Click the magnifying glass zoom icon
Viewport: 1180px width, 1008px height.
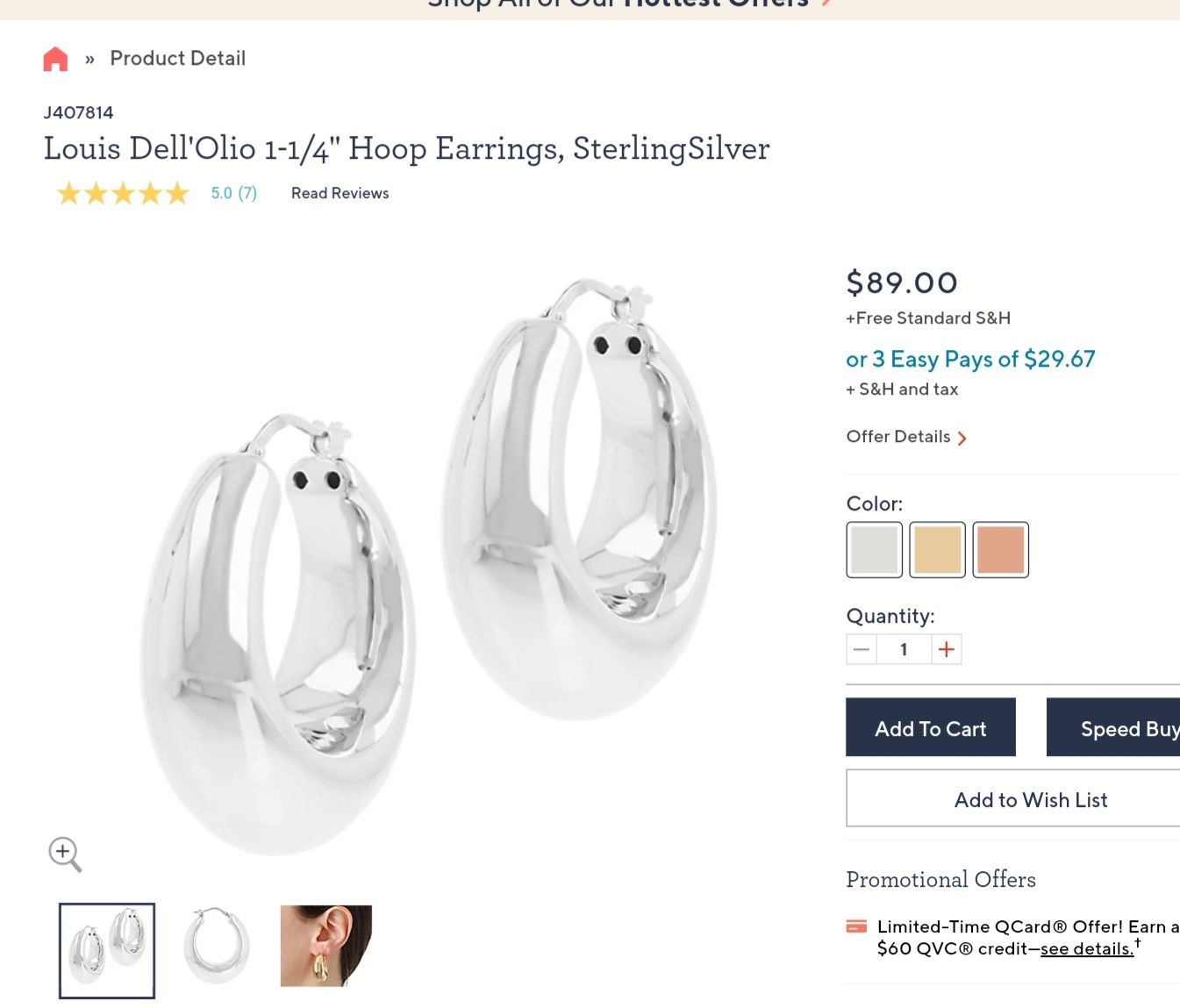[64, 854]
